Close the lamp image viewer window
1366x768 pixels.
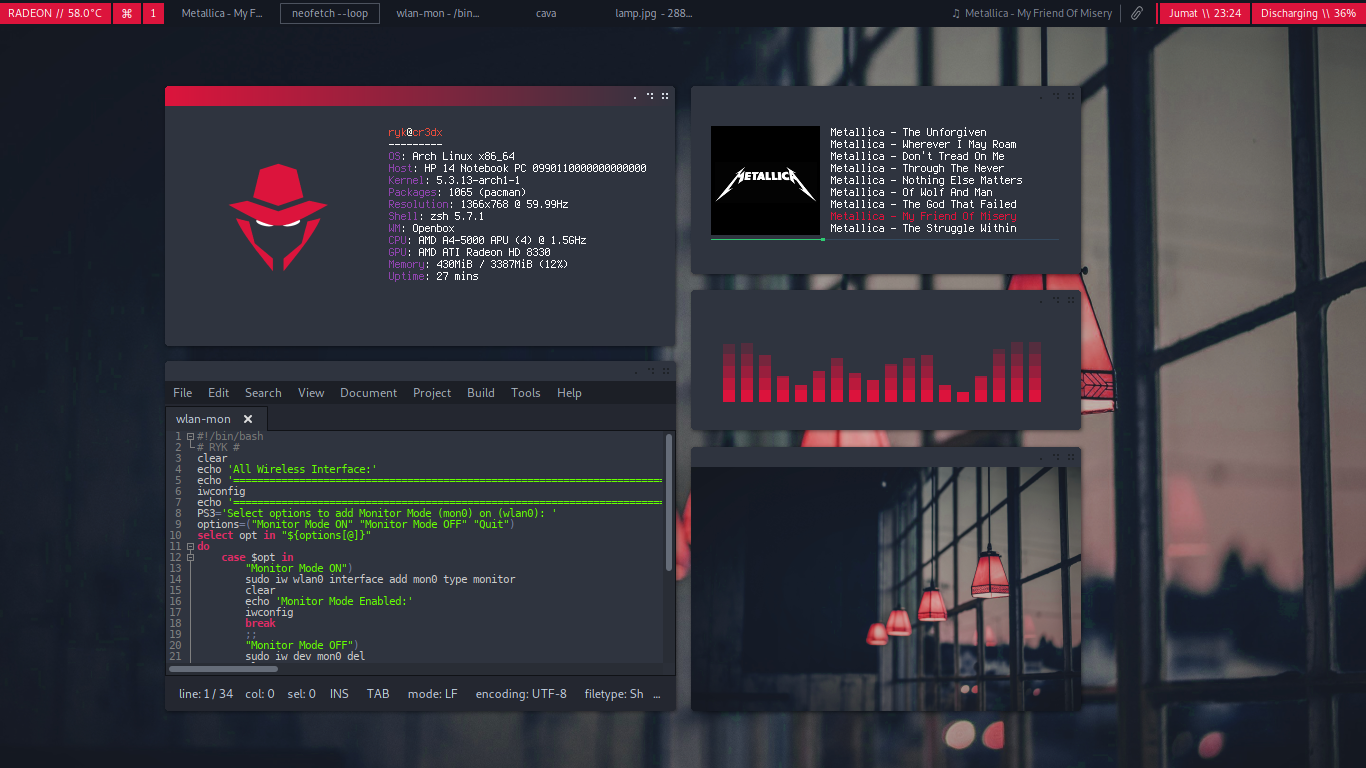point(1072,457)
